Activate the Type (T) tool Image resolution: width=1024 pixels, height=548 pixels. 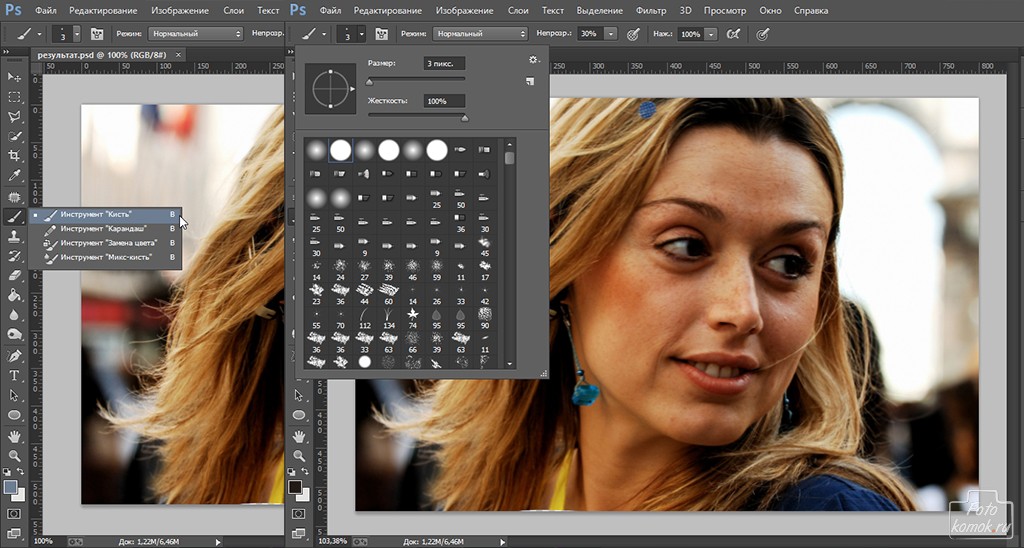[x=15, y=375]
